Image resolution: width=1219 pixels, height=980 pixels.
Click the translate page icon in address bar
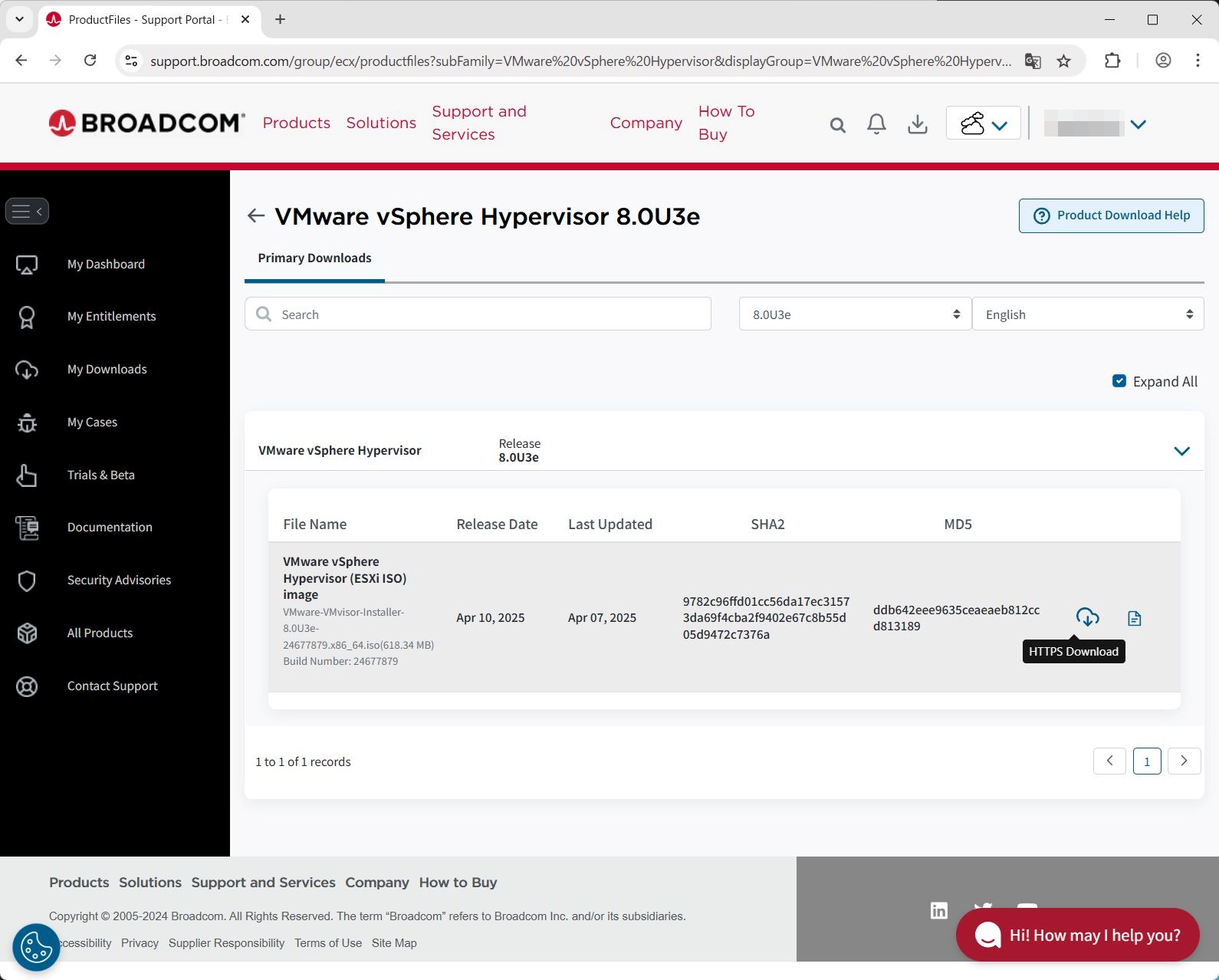1033,61
